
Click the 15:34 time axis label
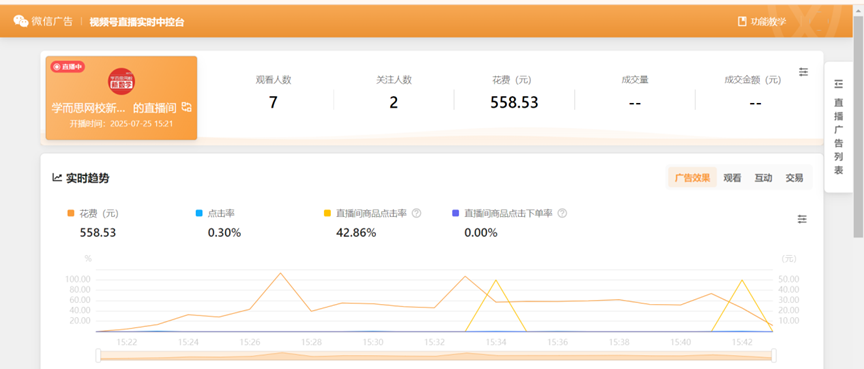tap(496, 342)
